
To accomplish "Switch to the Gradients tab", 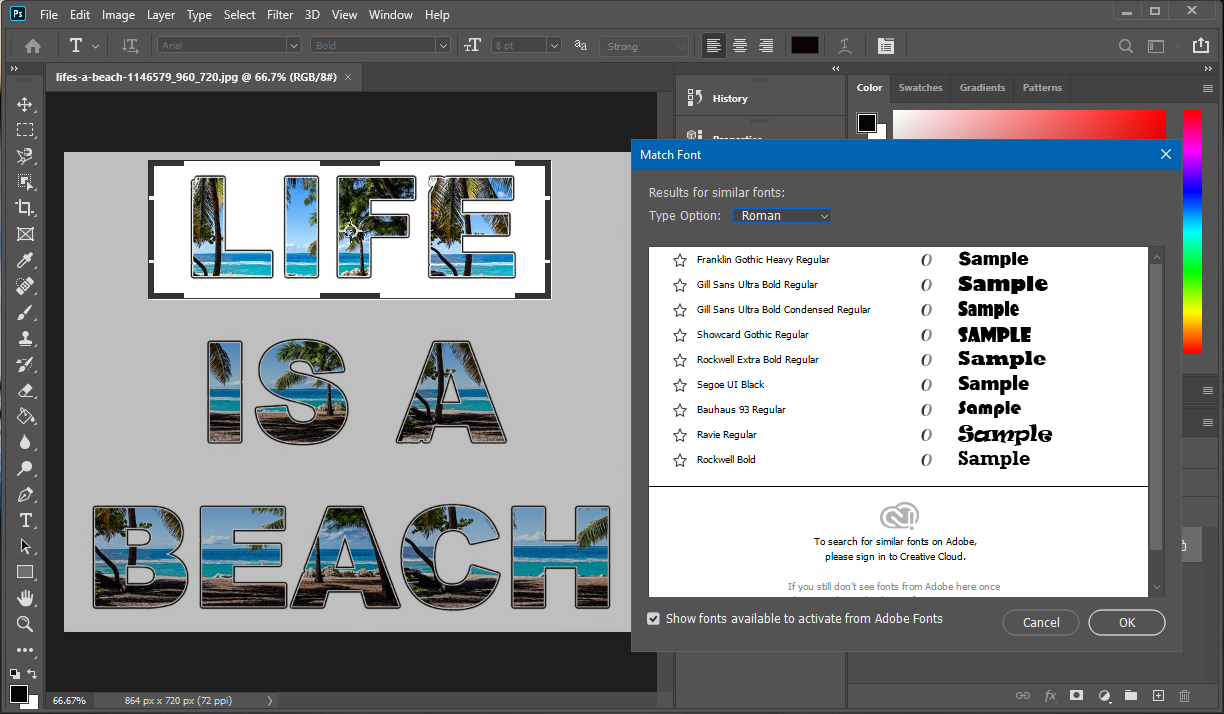I will pos(982,88).
